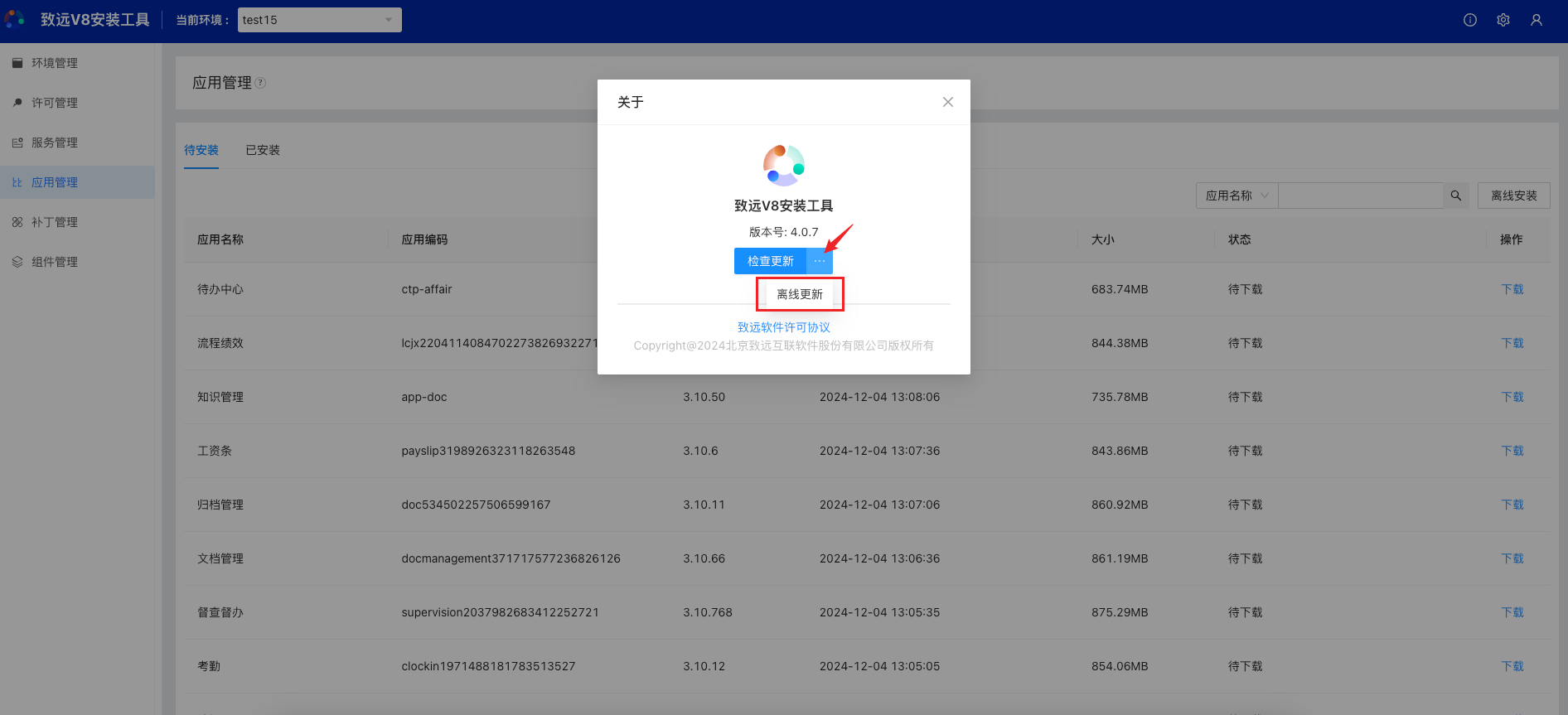The height and width of the screenshot is (715, 1568).
Task: Open the 当前环境 test15 dropdown
Action: coord(320,20)
